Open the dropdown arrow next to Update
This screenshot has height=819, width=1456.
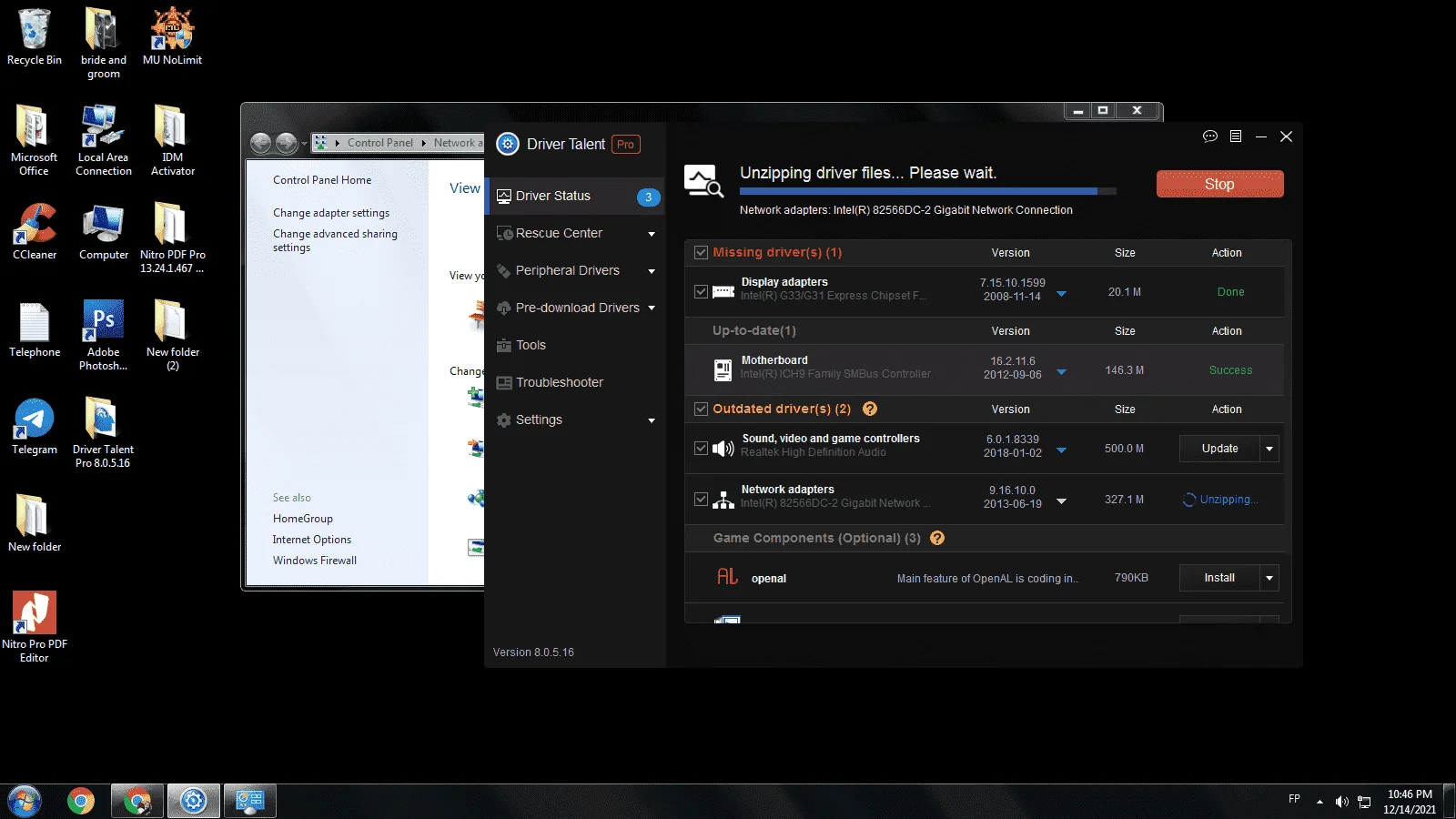(x=1269, y=449)
